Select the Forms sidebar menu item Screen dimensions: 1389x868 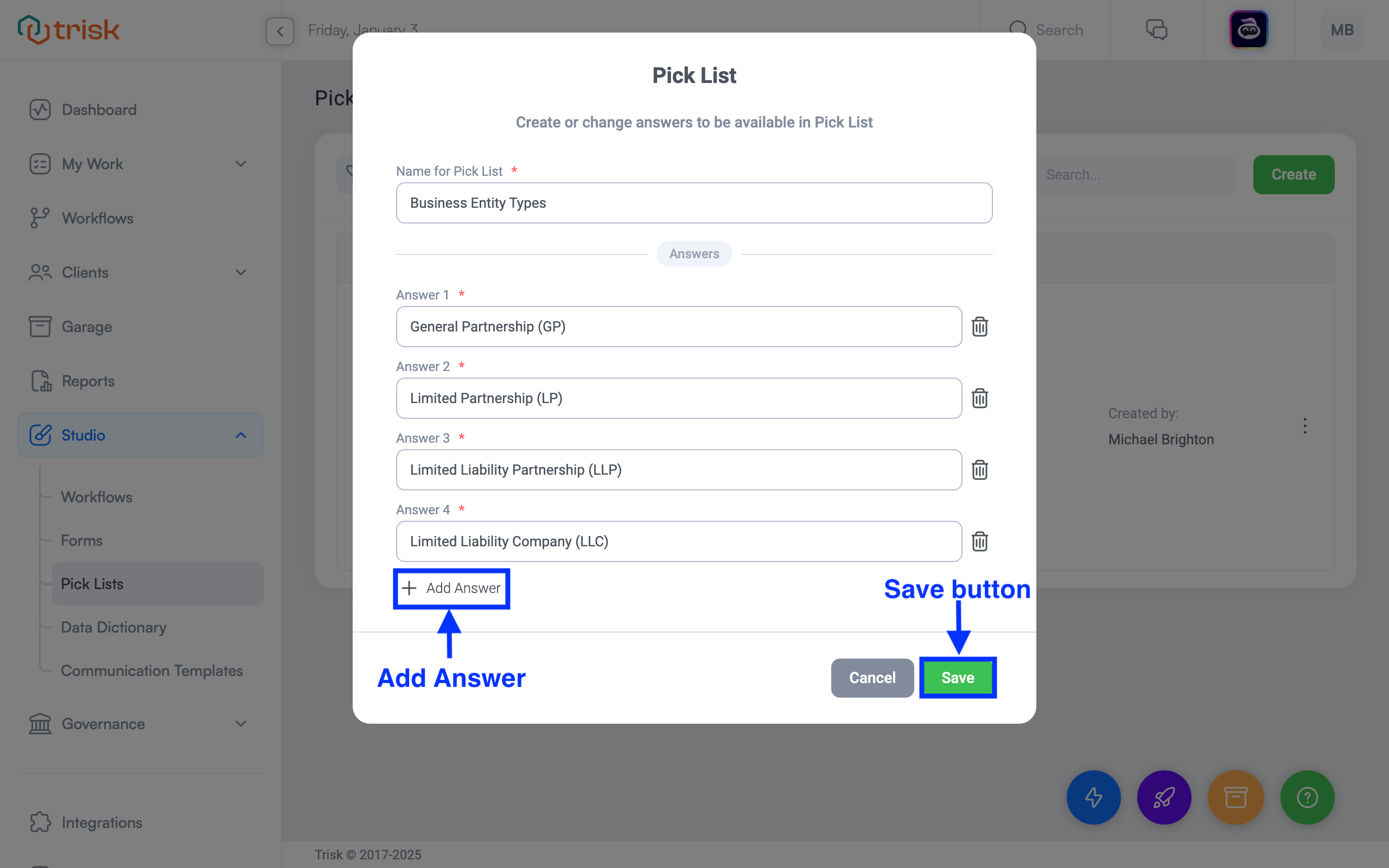[x=81, y=540]
